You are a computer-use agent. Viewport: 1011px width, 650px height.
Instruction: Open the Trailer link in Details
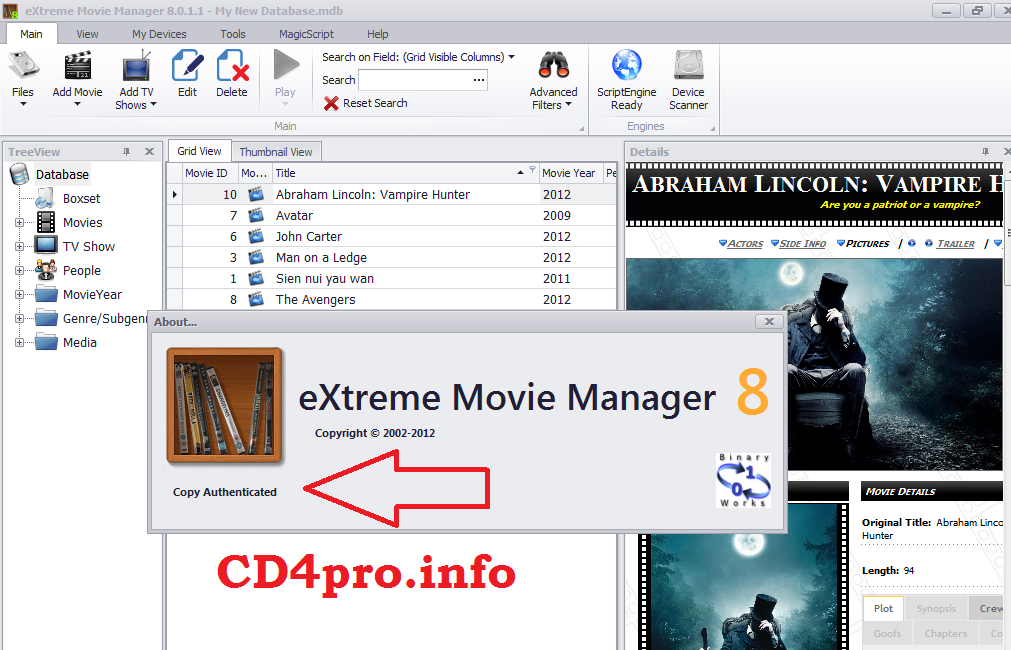[956, 243]
